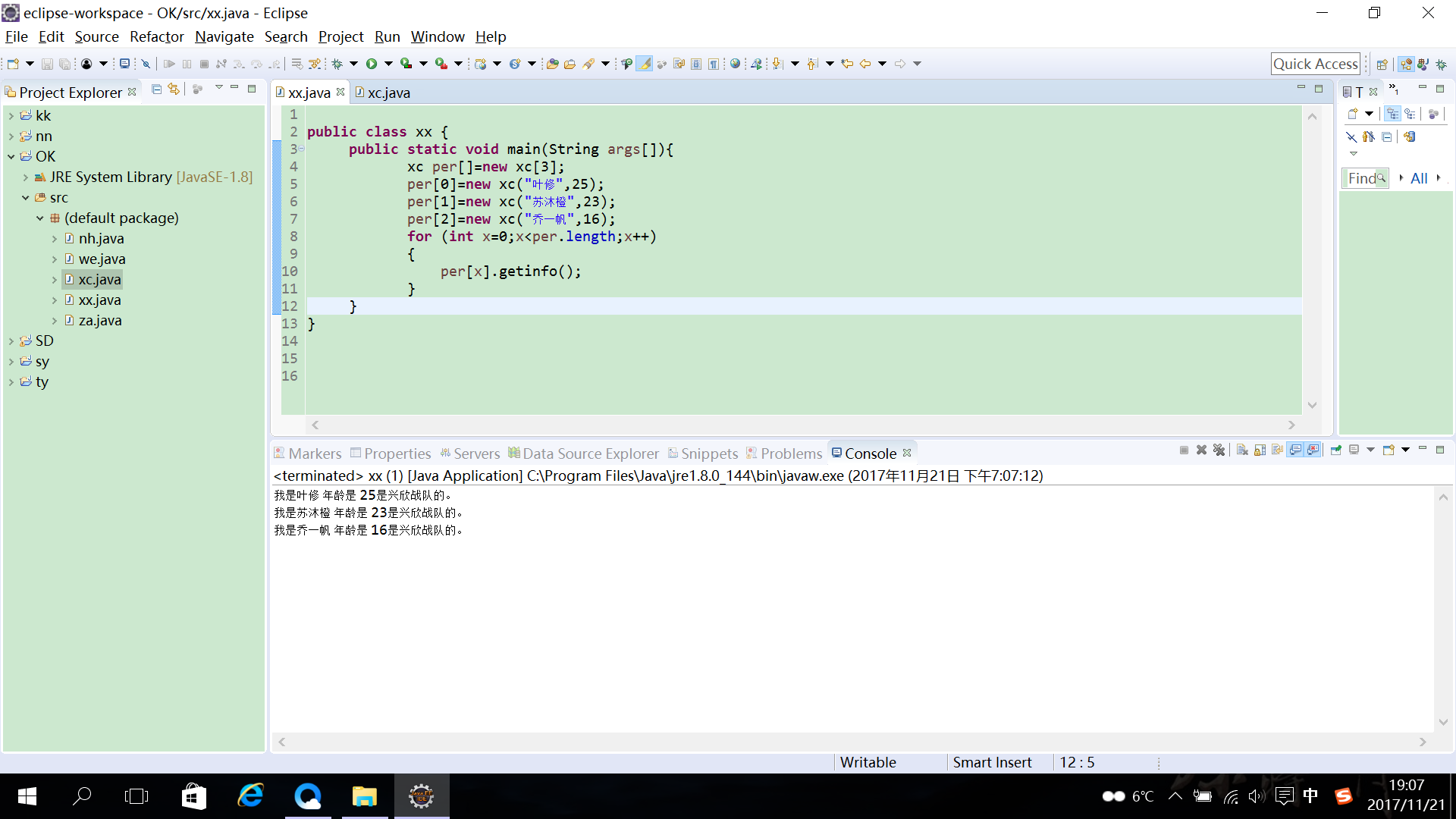1456x819 pixels.
Task: Toggle Link with Editor in Project Explorer
Action: click(x=174, y=89)
